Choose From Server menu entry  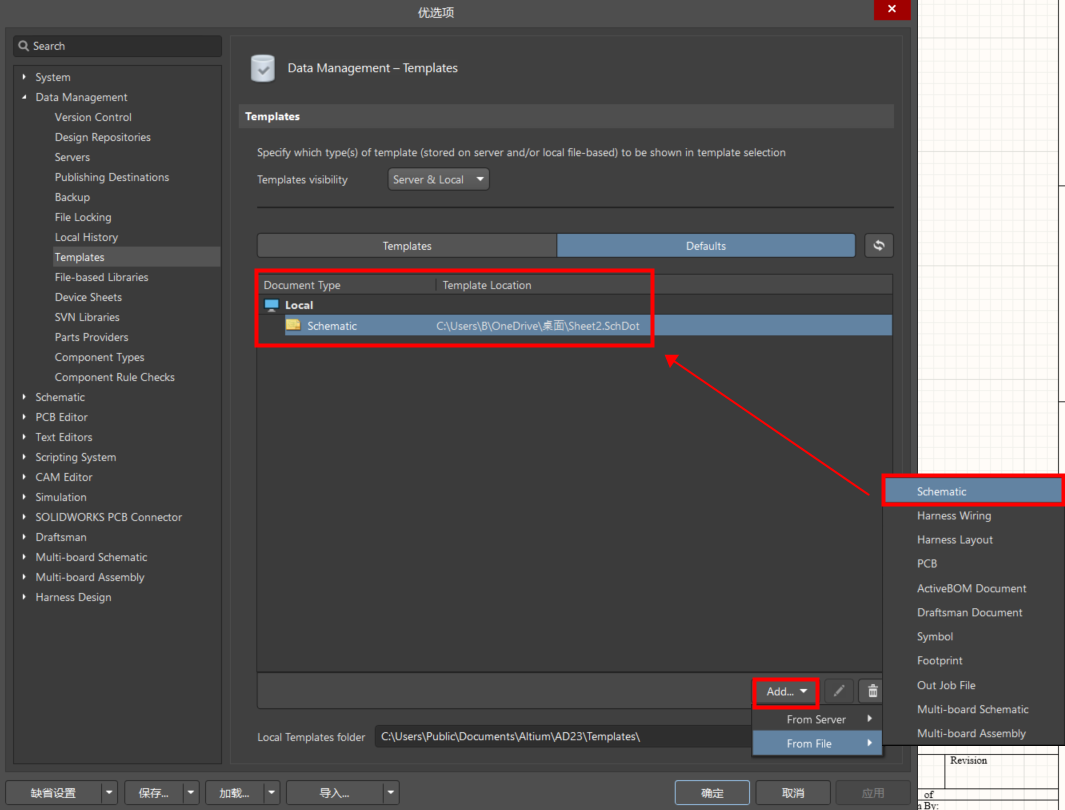[816, 719]
